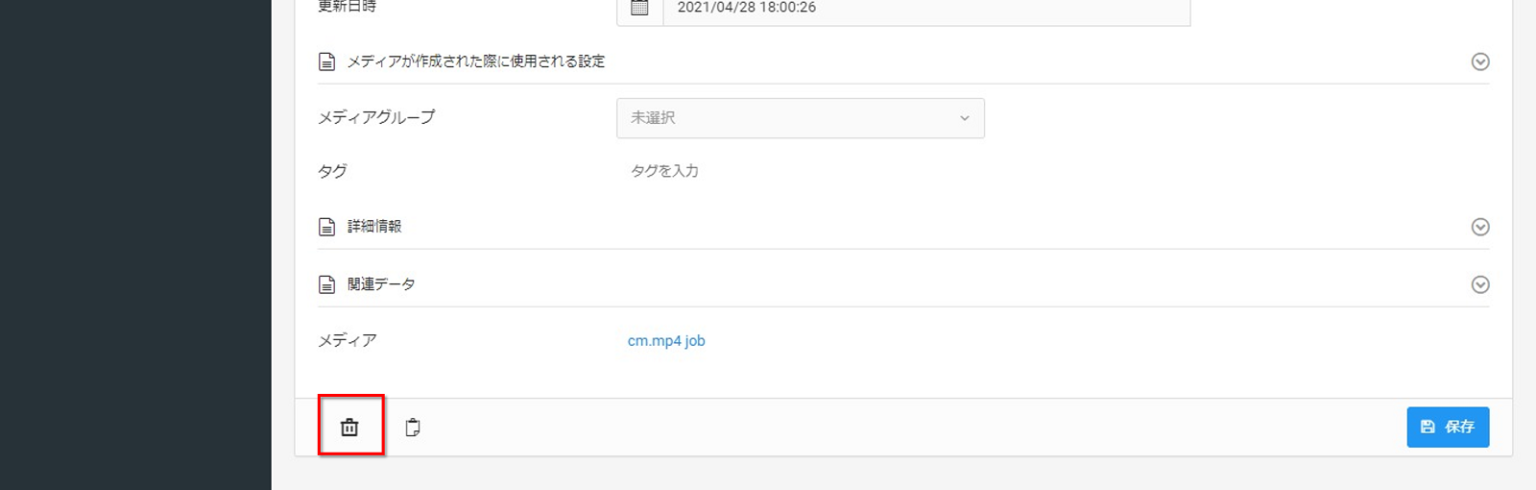Screen dimensions: 1536x490
Task: Click the document icon beside 関連データ
Action: [x=326, y=285]
